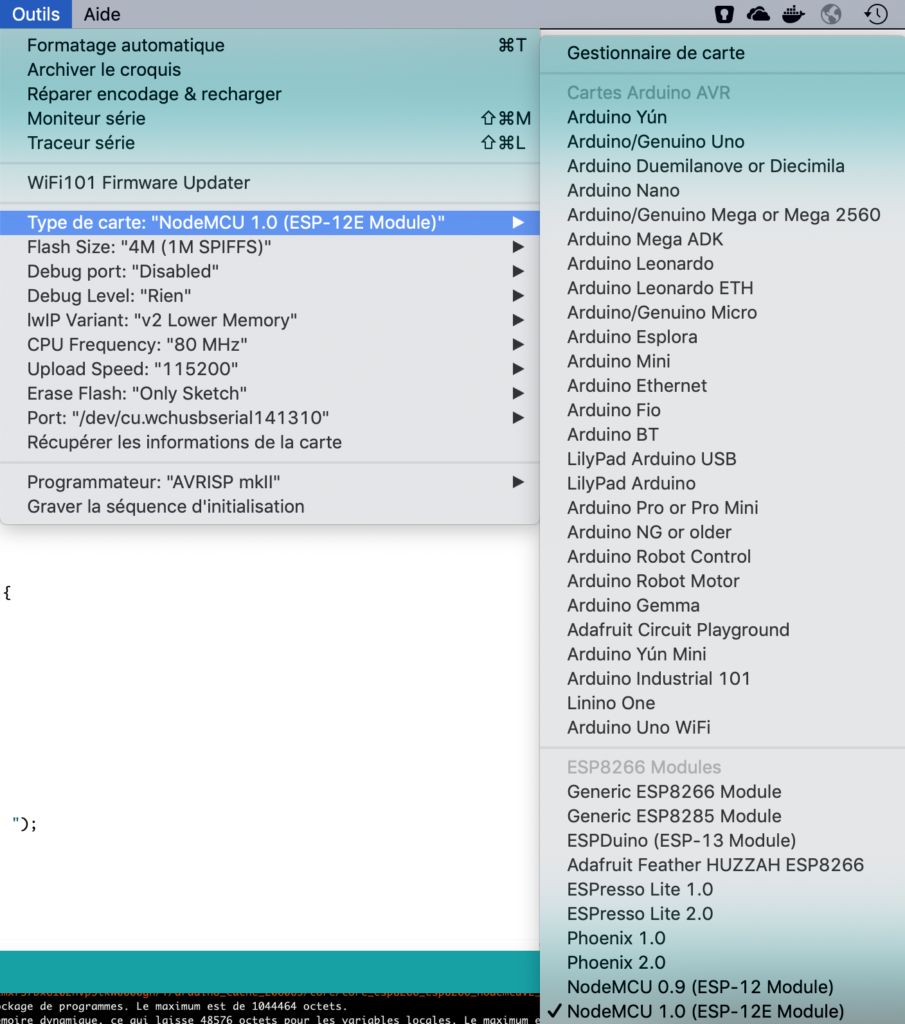The image size is (905, 1024).
Task: Choose Arduino BT board
Action: (722, 435)
